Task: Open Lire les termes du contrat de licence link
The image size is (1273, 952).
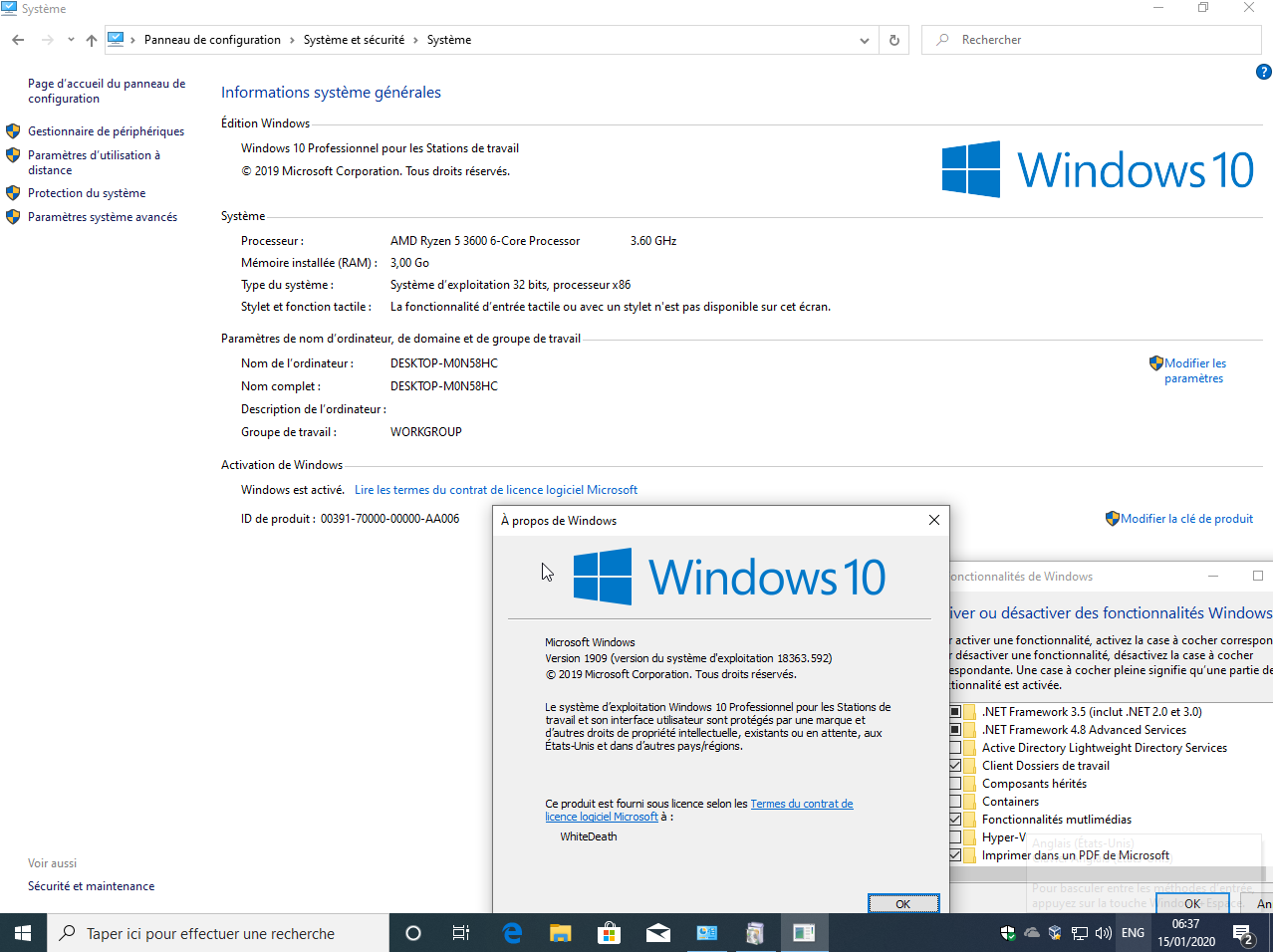Action: coord(496,490)
